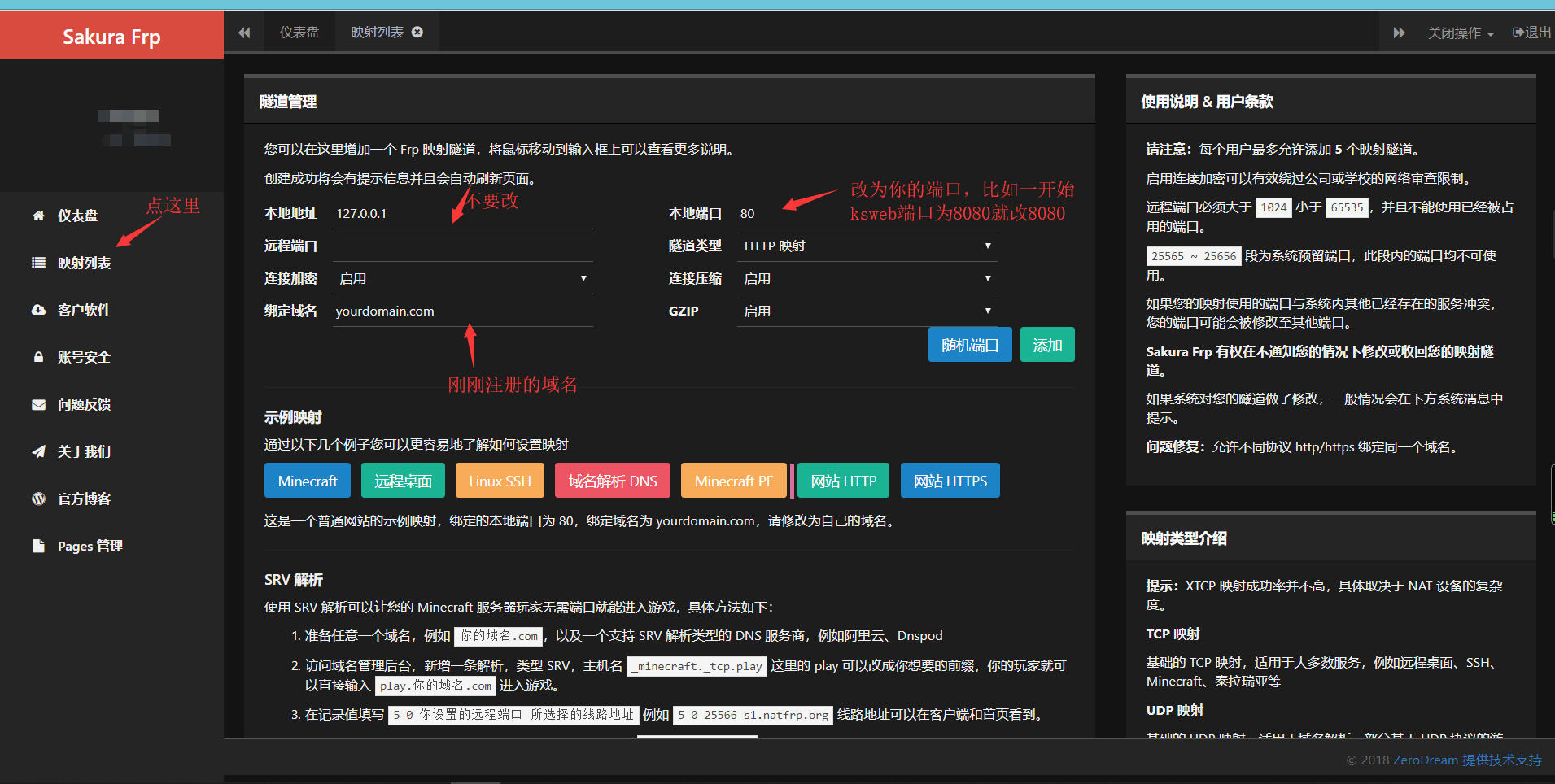Click the WordPress icon for 官方博客
This screenshot has width=1555, height=784.
pos(38,499)
